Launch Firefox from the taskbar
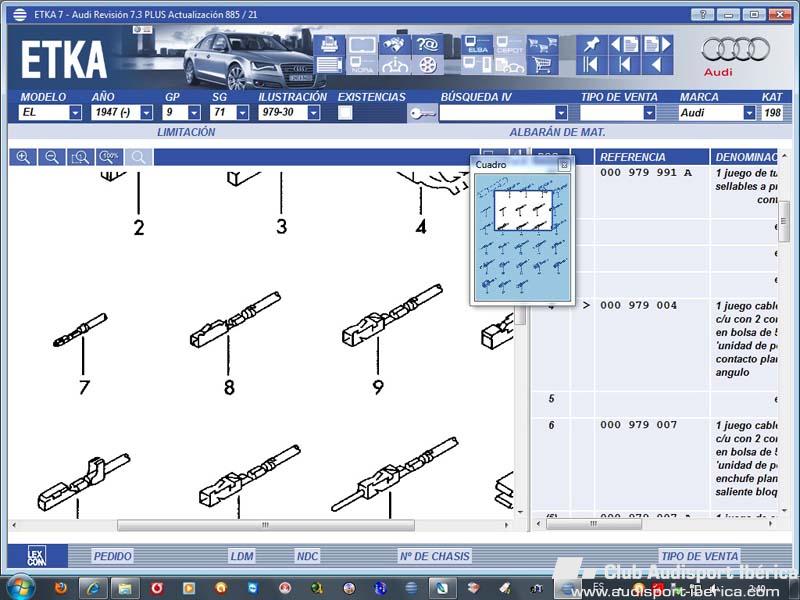This screenshot has width=800, height=600. click(x=61, y=588)
